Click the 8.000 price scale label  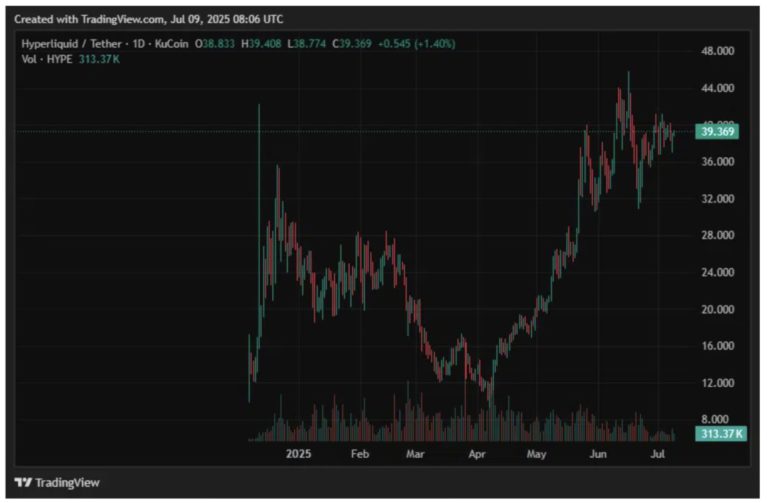[x=720, y=419]
